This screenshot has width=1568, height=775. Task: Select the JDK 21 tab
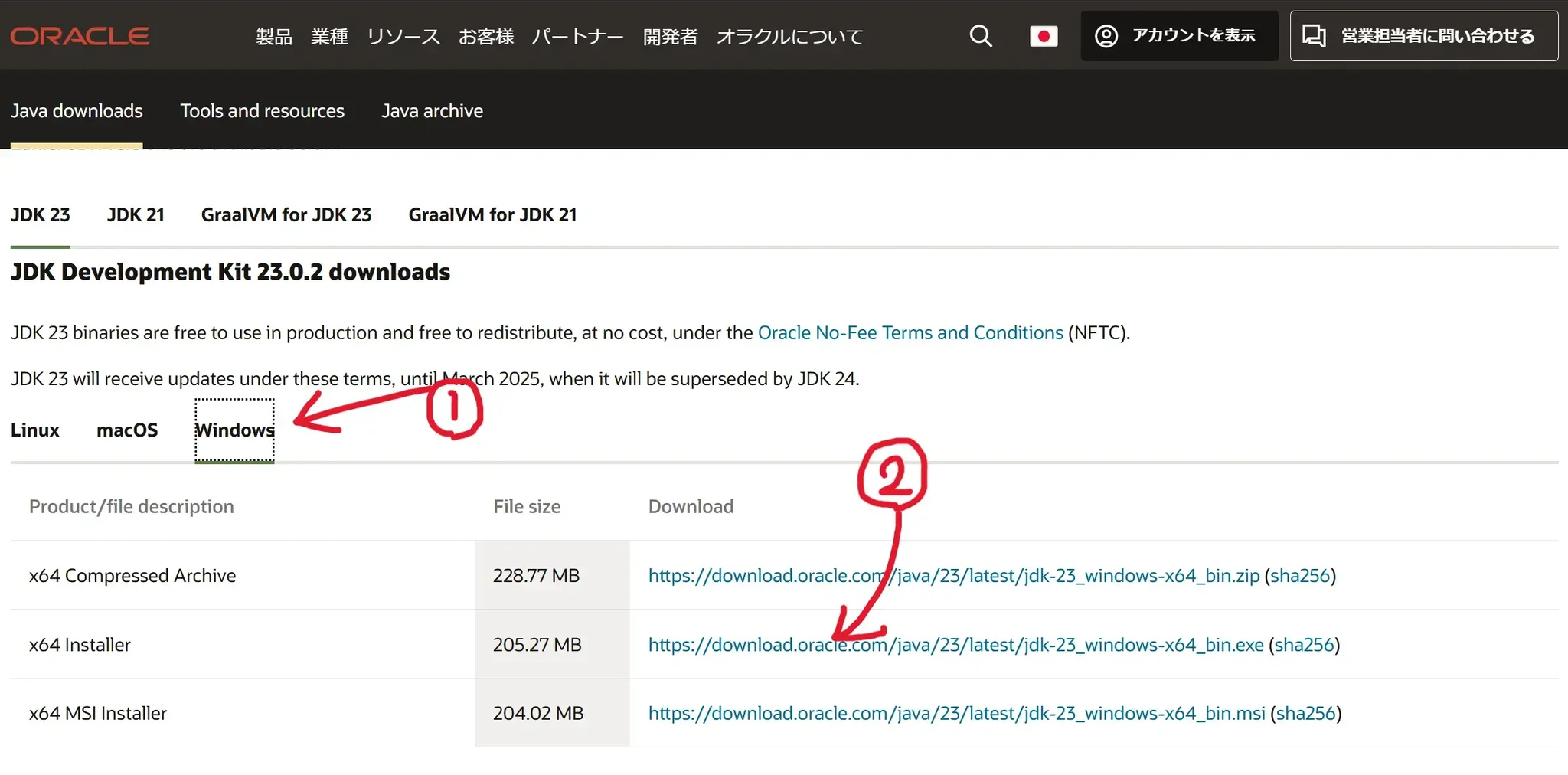click(x=136, y=215)
